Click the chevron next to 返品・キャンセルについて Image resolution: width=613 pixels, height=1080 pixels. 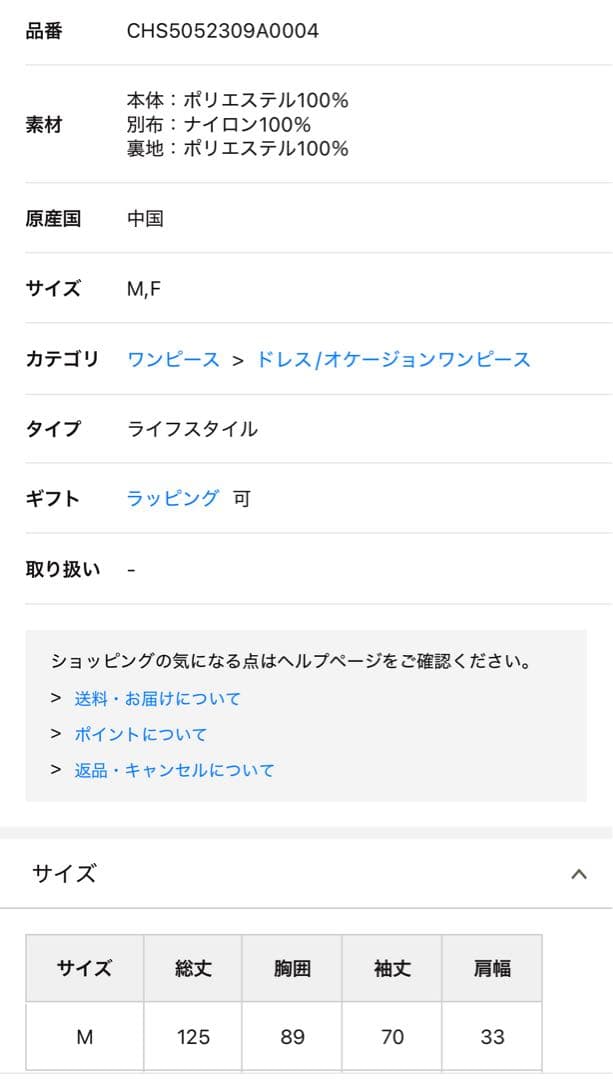[x=55, y=770]
